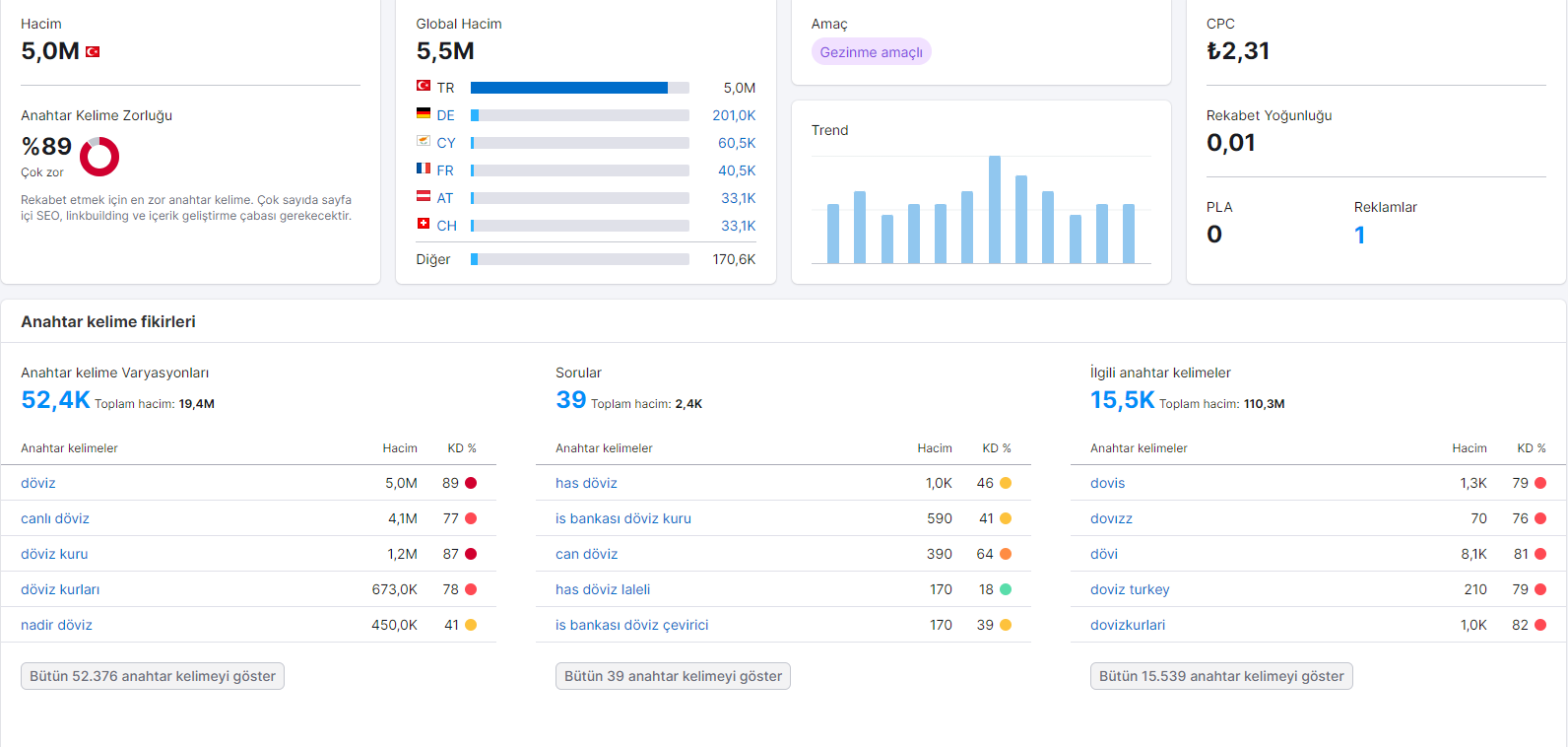Open 'is bankası döviz kuru' question link
1568x747 pixels.
[623, 518]
